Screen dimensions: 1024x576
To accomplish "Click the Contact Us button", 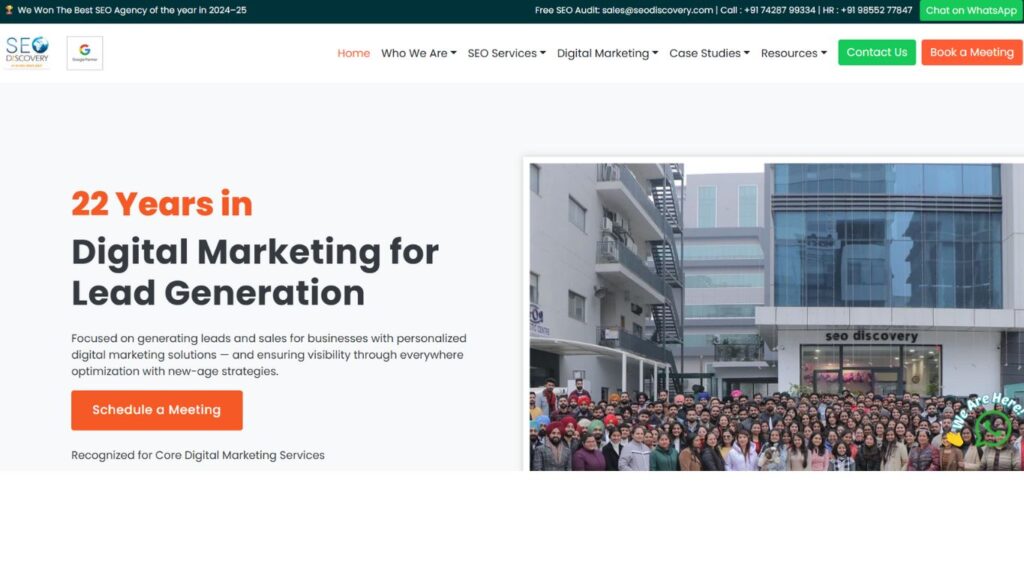I will click(x=876, y=52).
